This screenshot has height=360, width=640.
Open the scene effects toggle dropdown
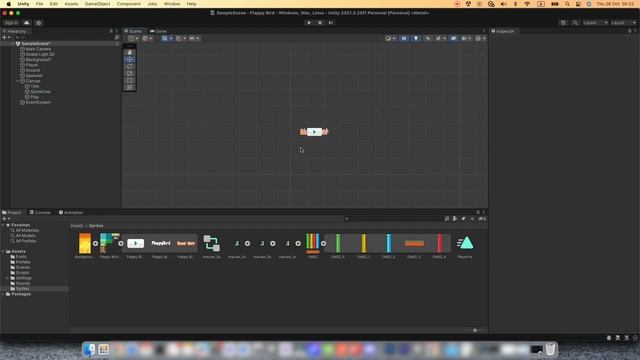(440, 38)
